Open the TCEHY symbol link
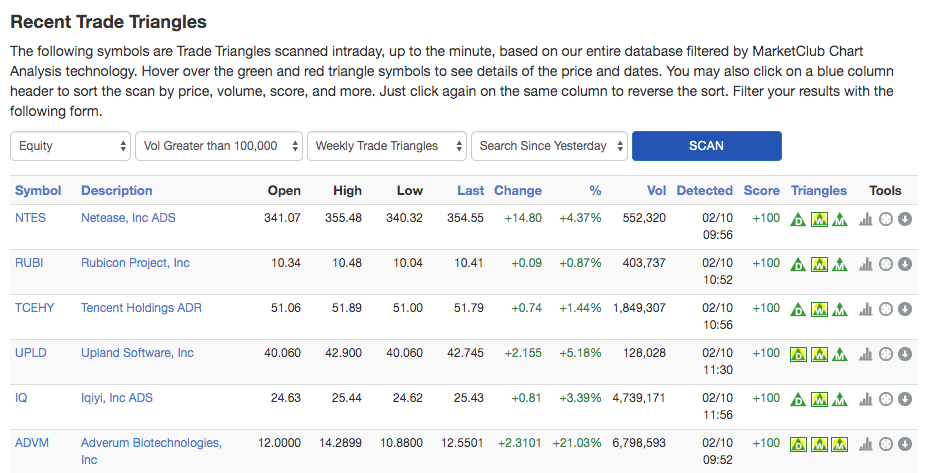Viewport: 925px width, 473px height. (x=34, y=308)
